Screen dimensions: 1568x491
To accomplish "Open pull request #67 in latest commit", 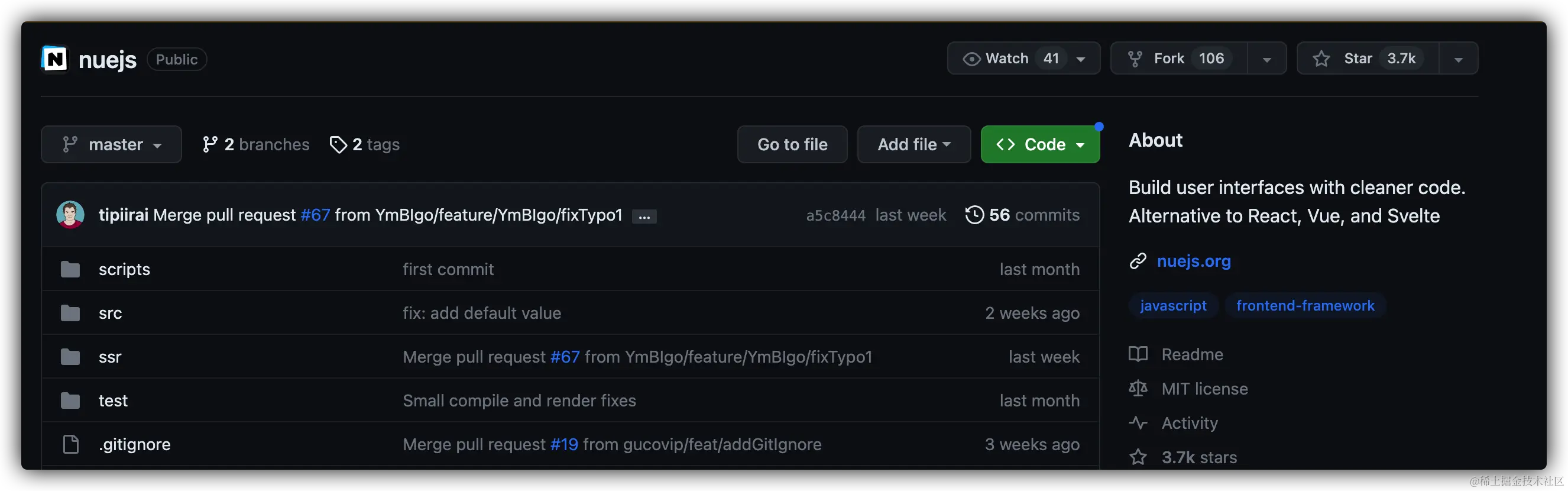I will pyautogui.click(x=315, y=215).
